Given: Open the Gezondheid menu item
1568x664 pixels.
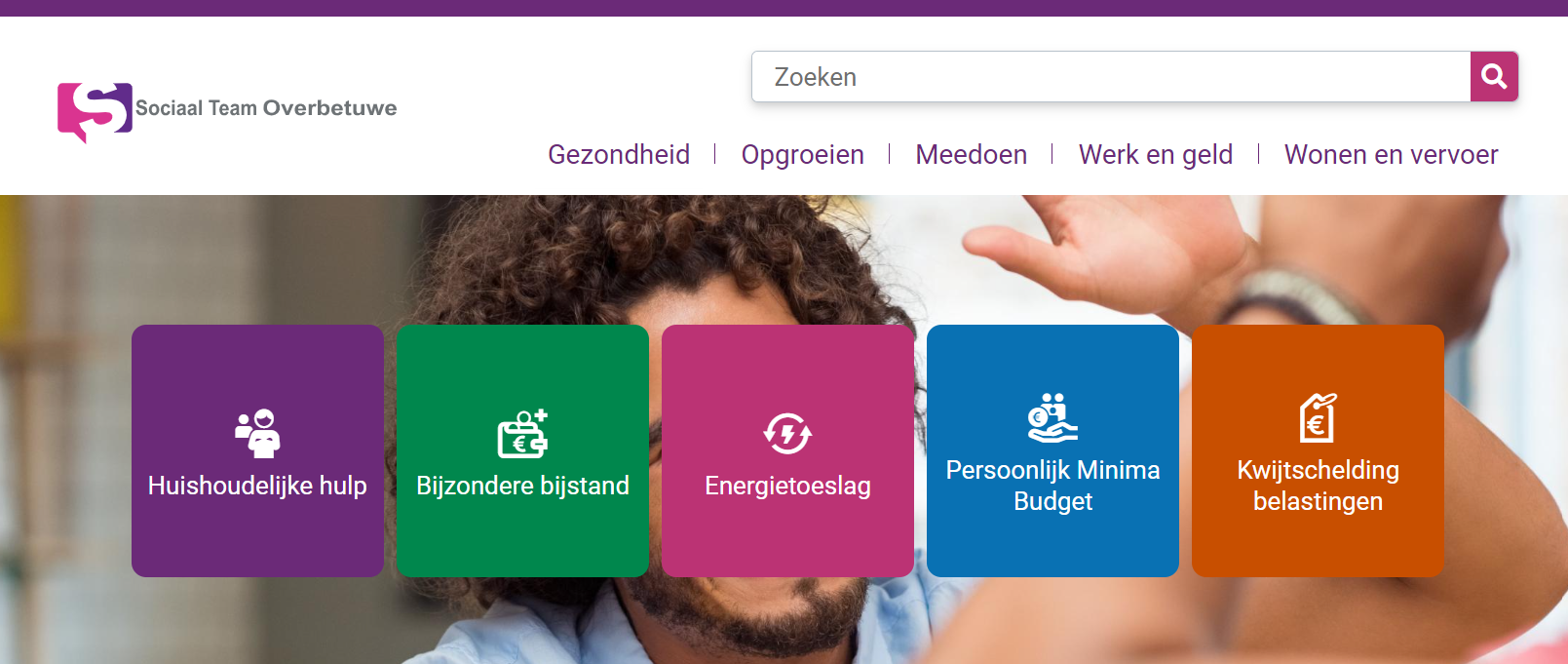Looking at the screenshot, I should click(x=619, y=154).
